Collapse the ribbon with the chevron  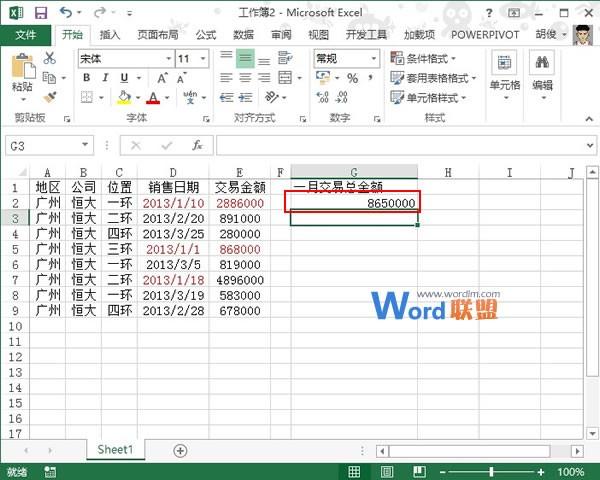[589, 119]
